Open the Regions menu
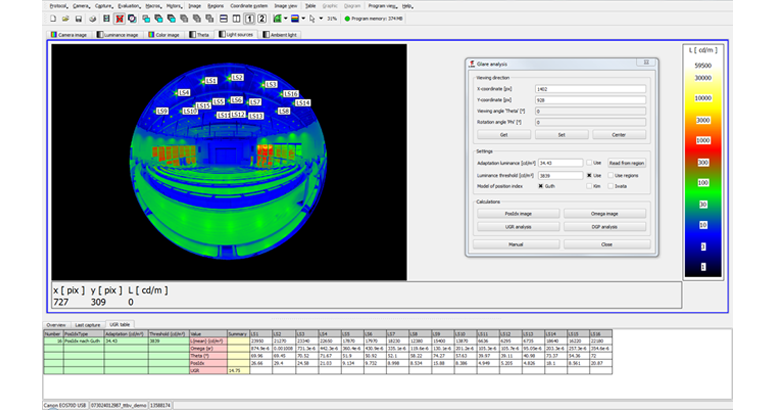This screenshot has height=410, width=775. coord(215,6)
